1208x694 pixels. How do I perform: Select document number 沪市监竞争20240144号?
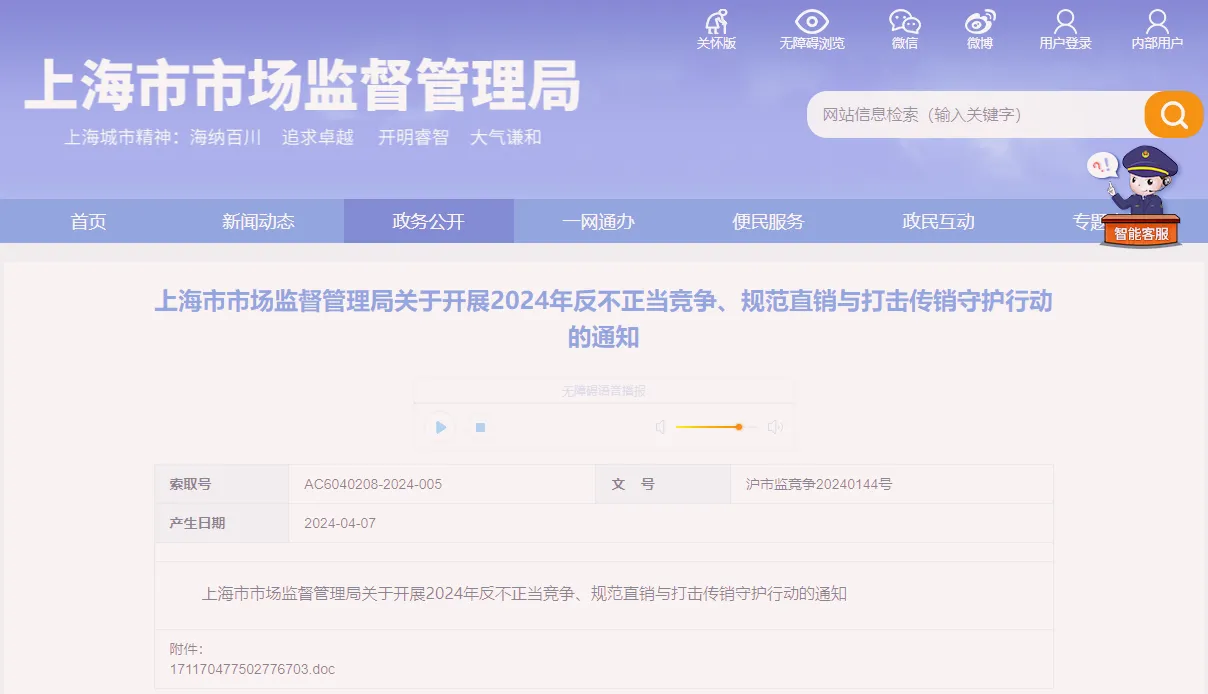(x=819, y=484)
